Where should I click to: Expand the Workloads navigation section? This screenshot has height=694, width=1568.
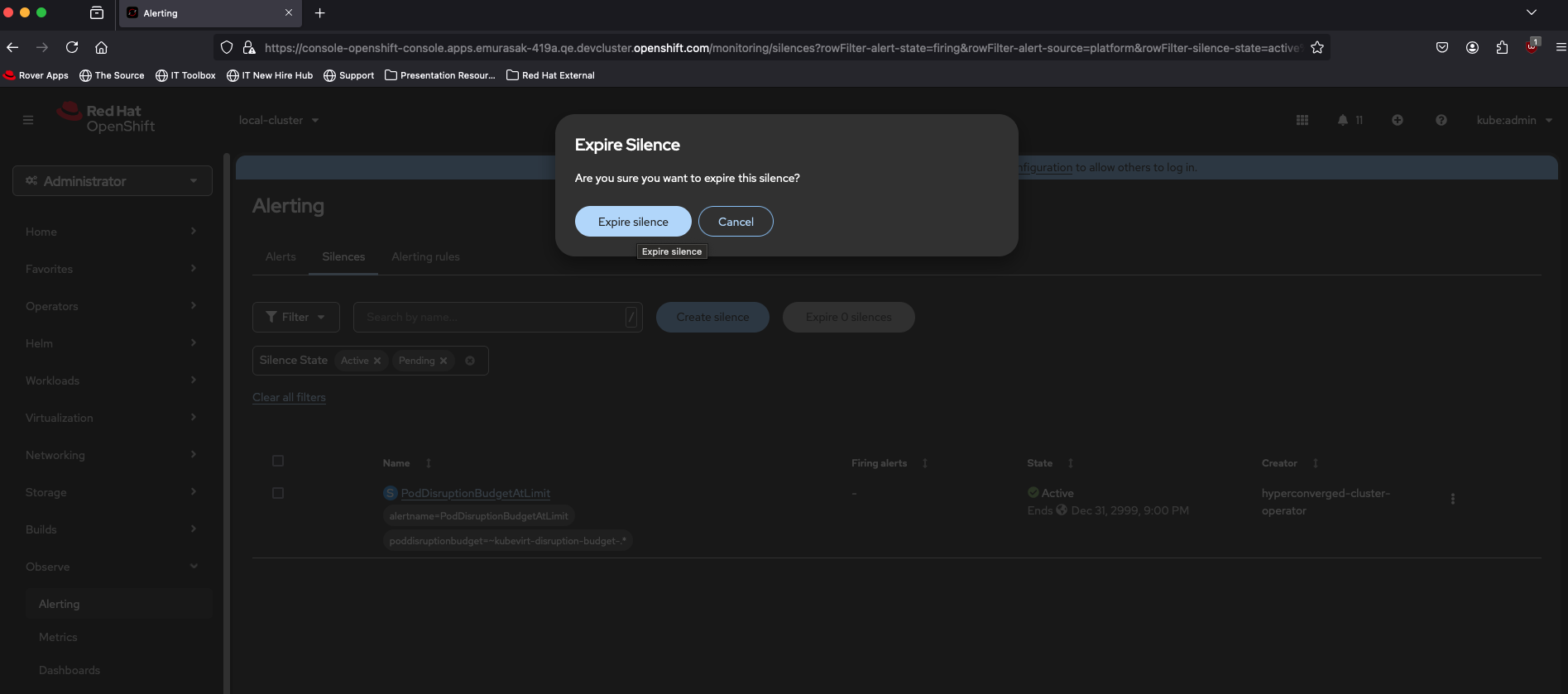click(112, 381)
